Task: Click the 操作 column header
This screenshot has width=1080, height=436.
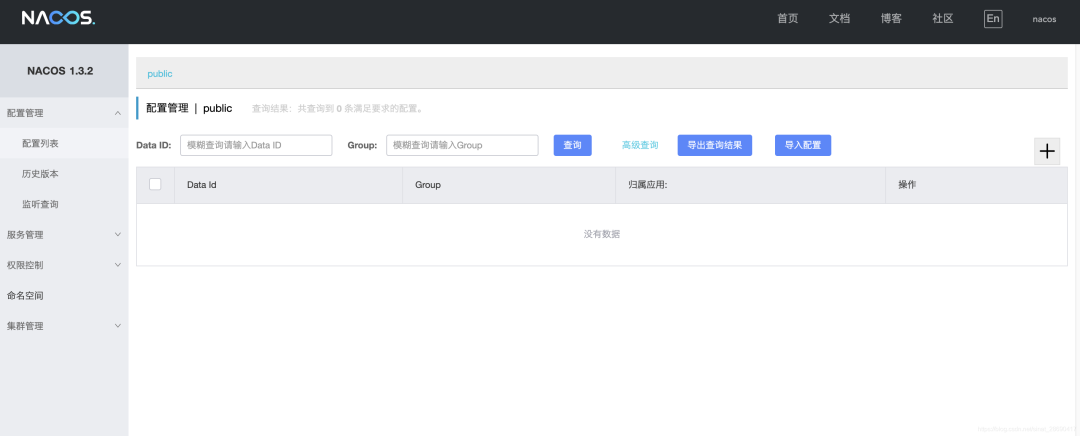Action: click(x=907, y=185)
